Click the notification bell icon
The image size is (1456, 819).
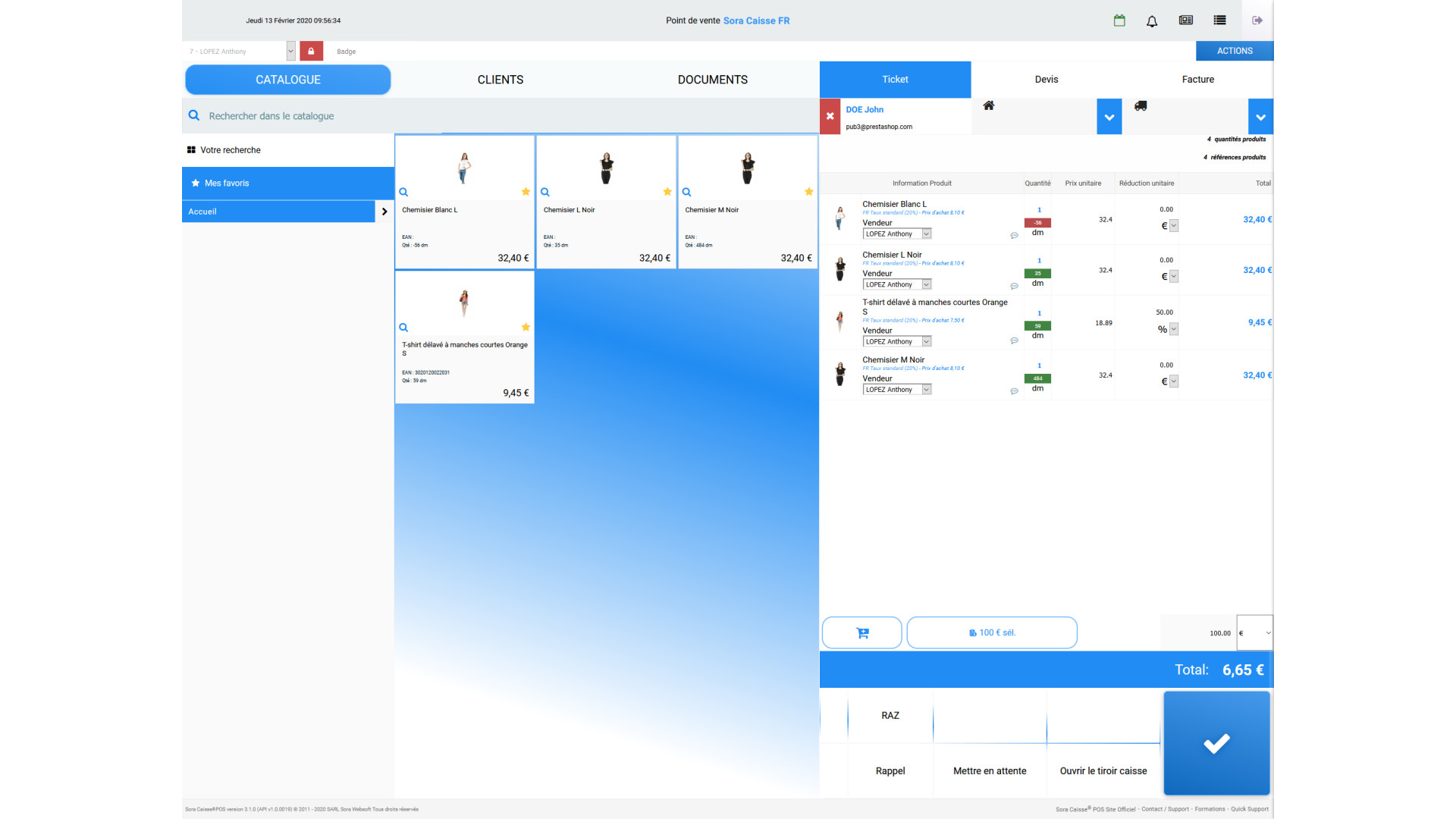click(1152, 21)
